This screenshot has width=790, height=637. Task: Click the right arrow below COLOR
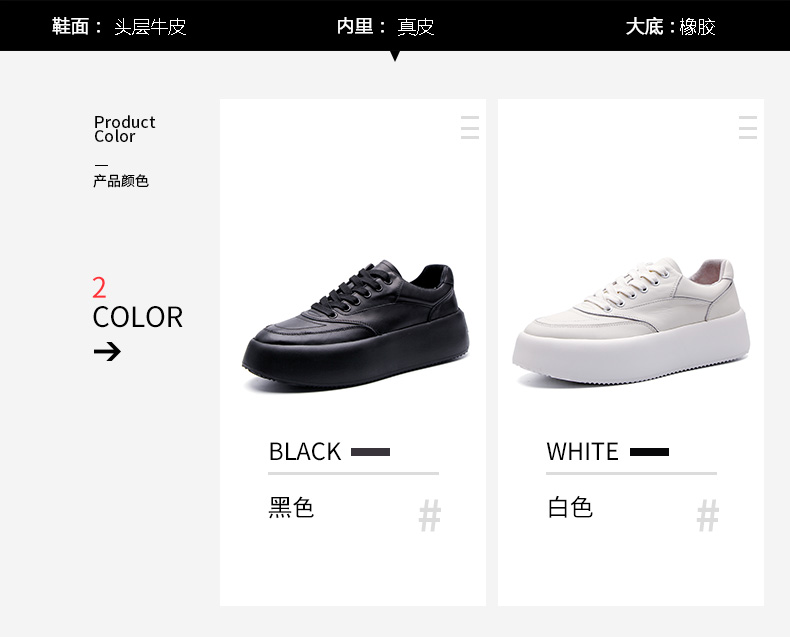click(x=107, y=351)
